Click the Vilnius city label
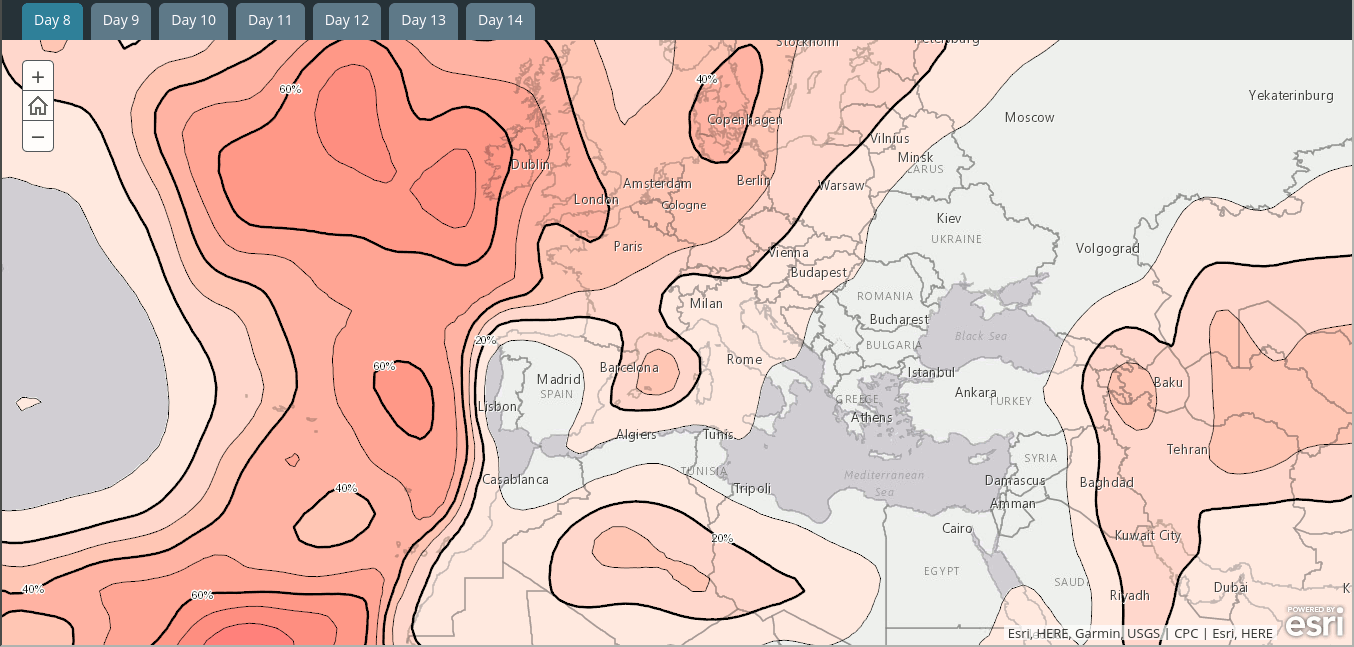The width and height of the screenshot is (1354, 647). tap(889, 138)
